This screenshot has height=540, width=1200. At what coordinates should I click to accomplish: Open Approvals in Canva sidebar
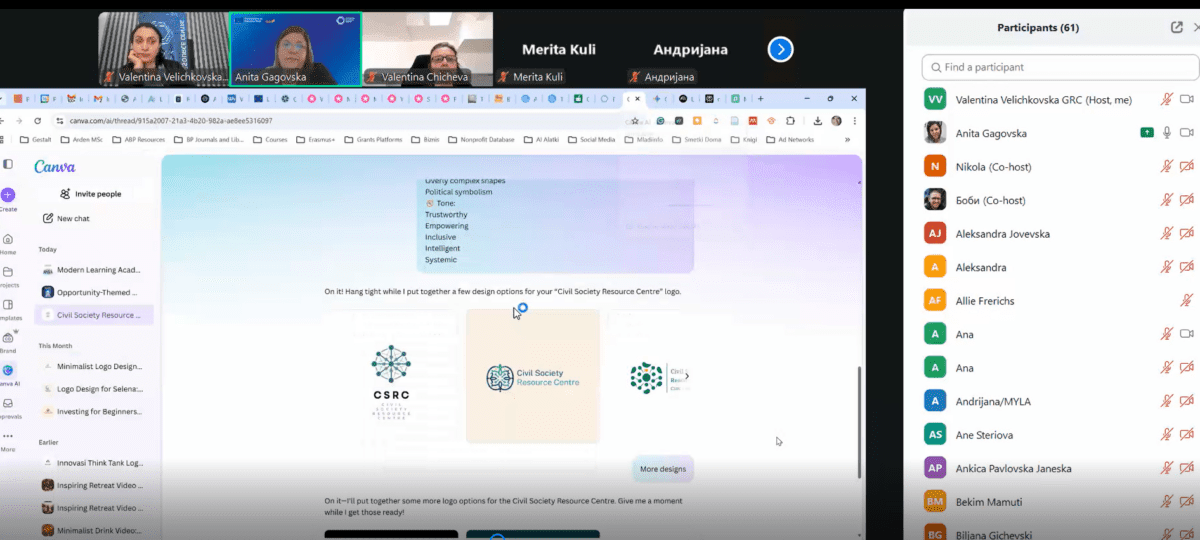click(x=8, y=408)
